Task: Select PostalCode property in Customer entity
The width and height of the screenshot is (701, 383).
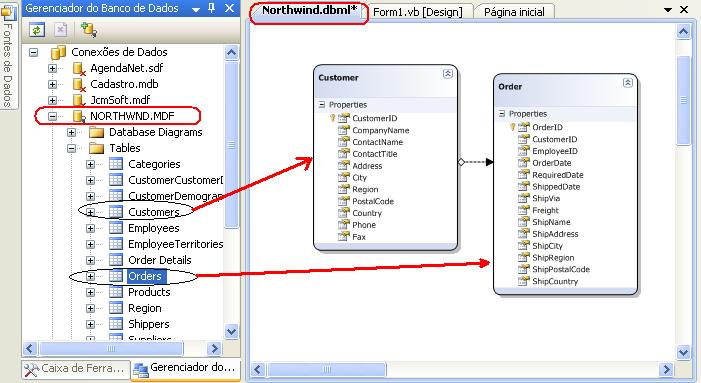Action: point(373,201)
